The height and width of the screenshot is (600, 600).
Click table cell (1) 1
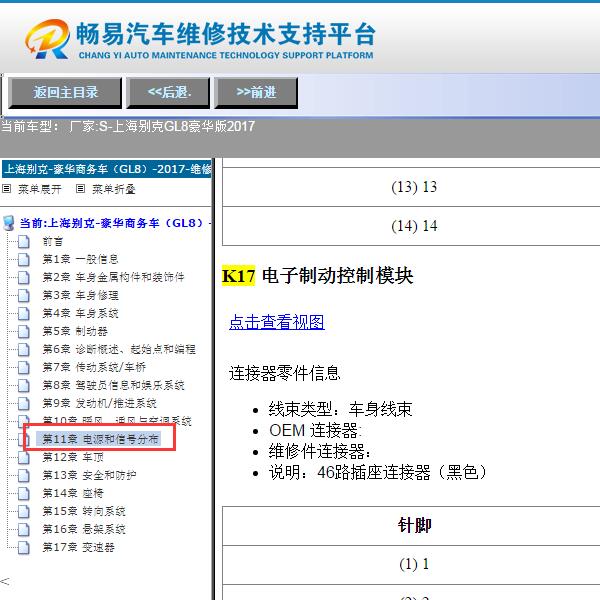coord(414,564)
